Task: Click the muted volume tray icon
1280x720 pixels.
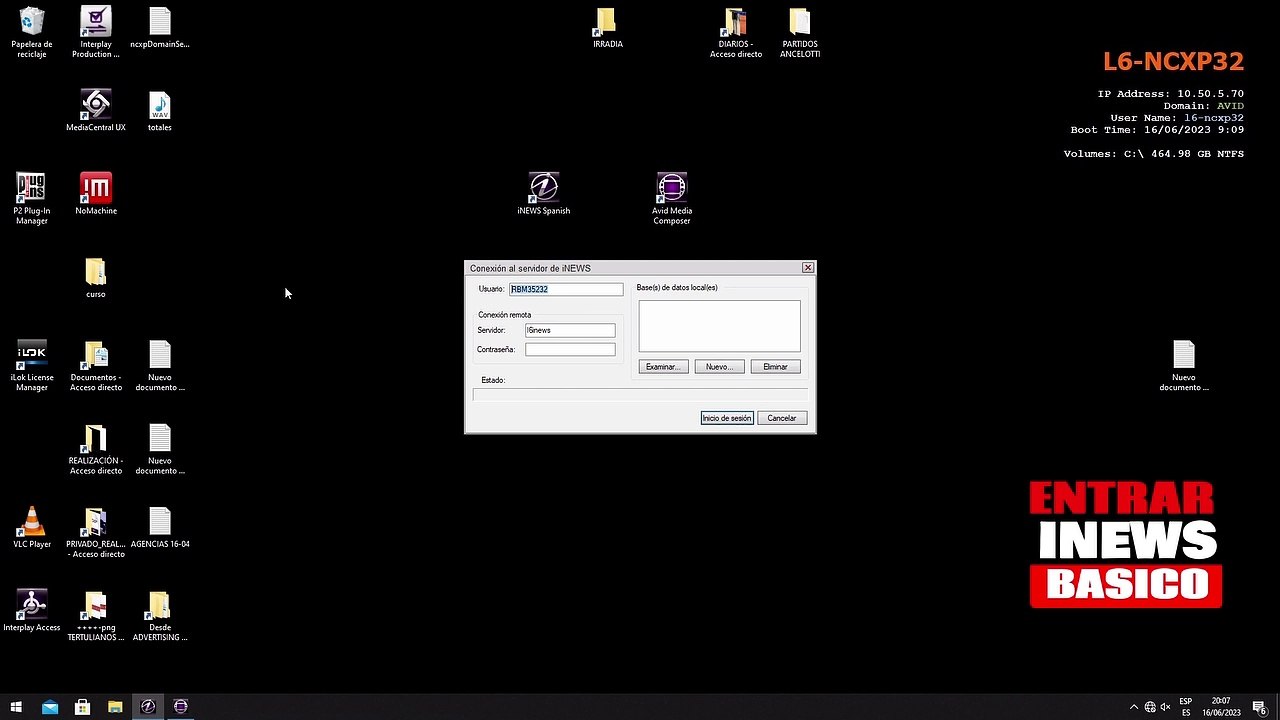Action: [1165, 707]
